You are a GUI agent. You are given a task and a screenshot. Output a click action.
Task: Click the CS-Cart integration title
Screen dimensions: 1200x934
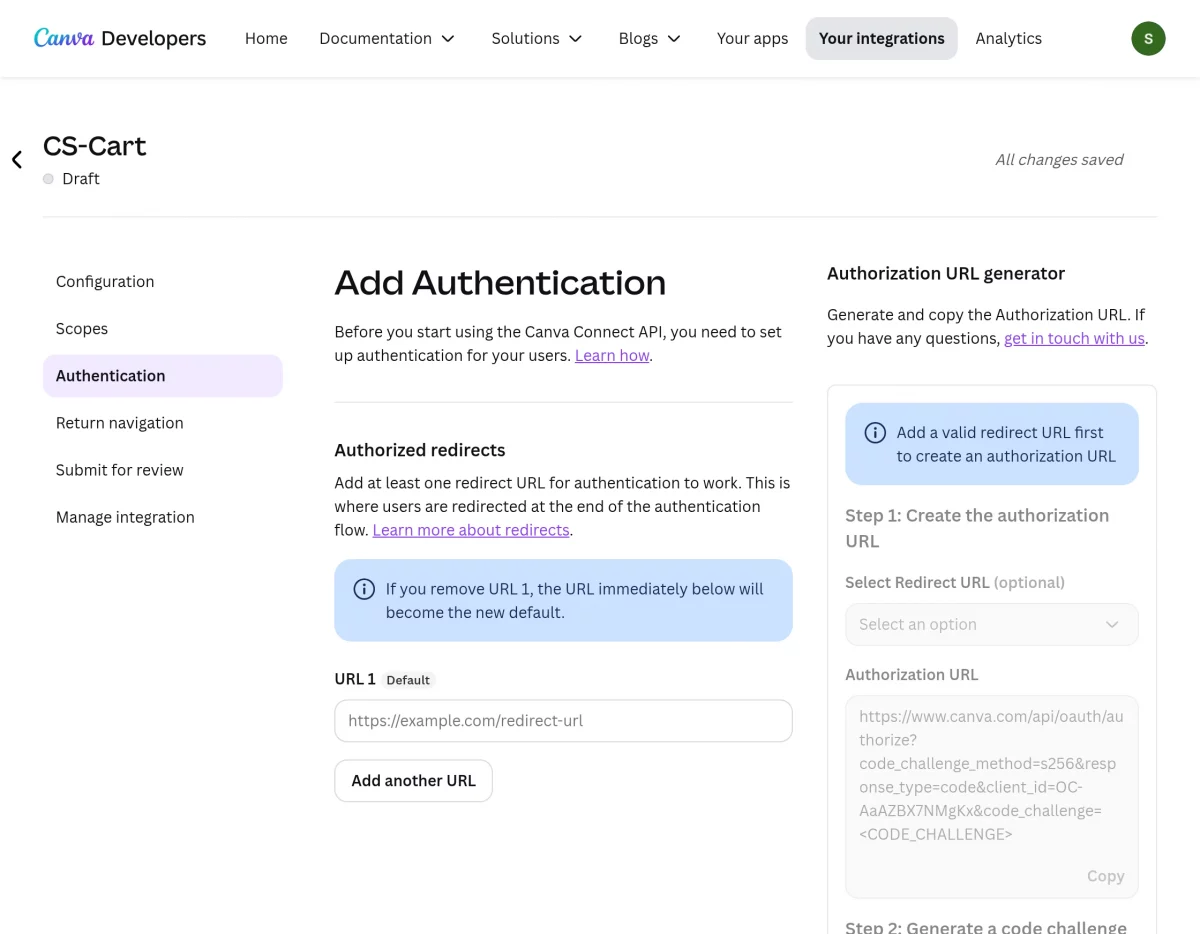click(94, 146)
